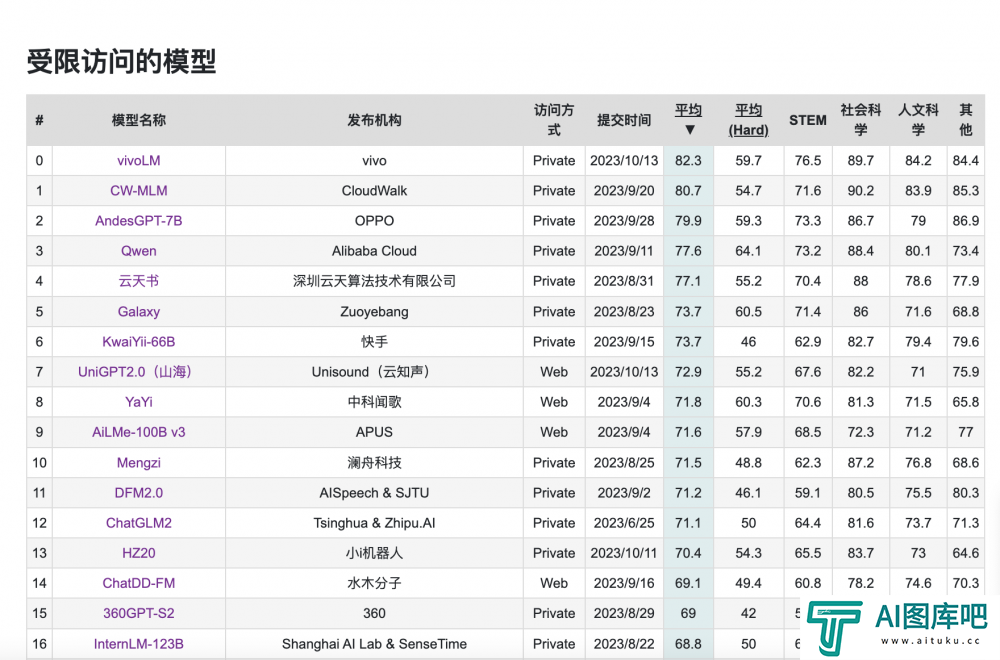1000x660 pixels.
Task: Click the 2023/6/25 date in ChatGLM2 row
Action: coord(624,523)
